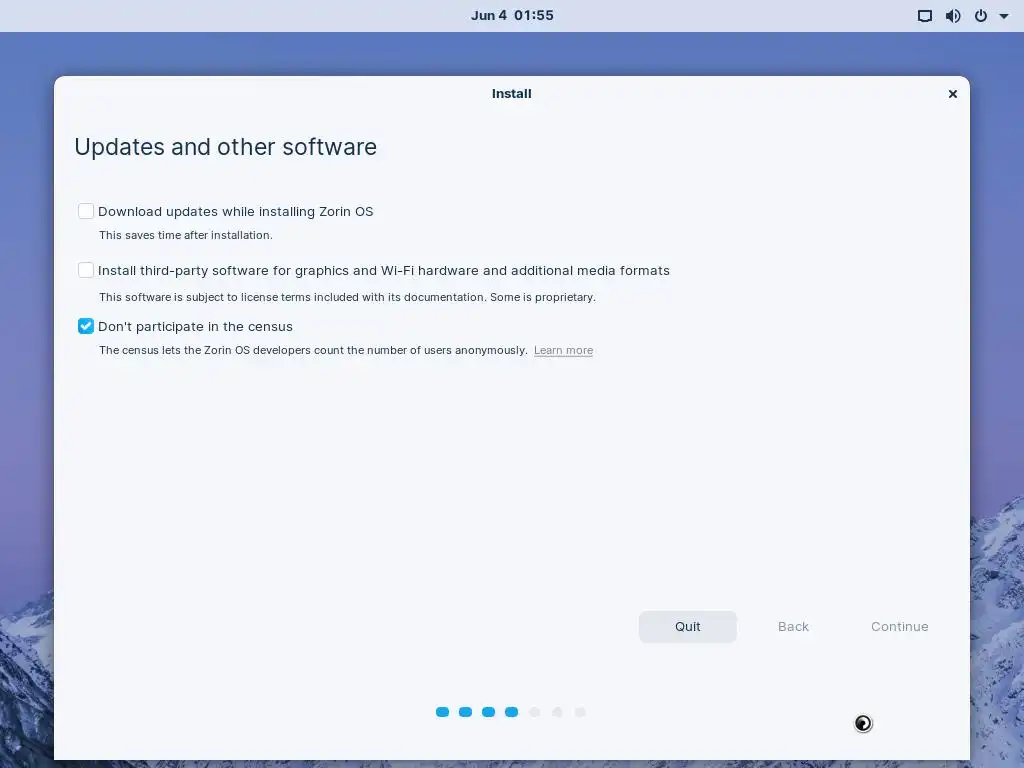Open the census Learn more link

(x=563, y=350)
